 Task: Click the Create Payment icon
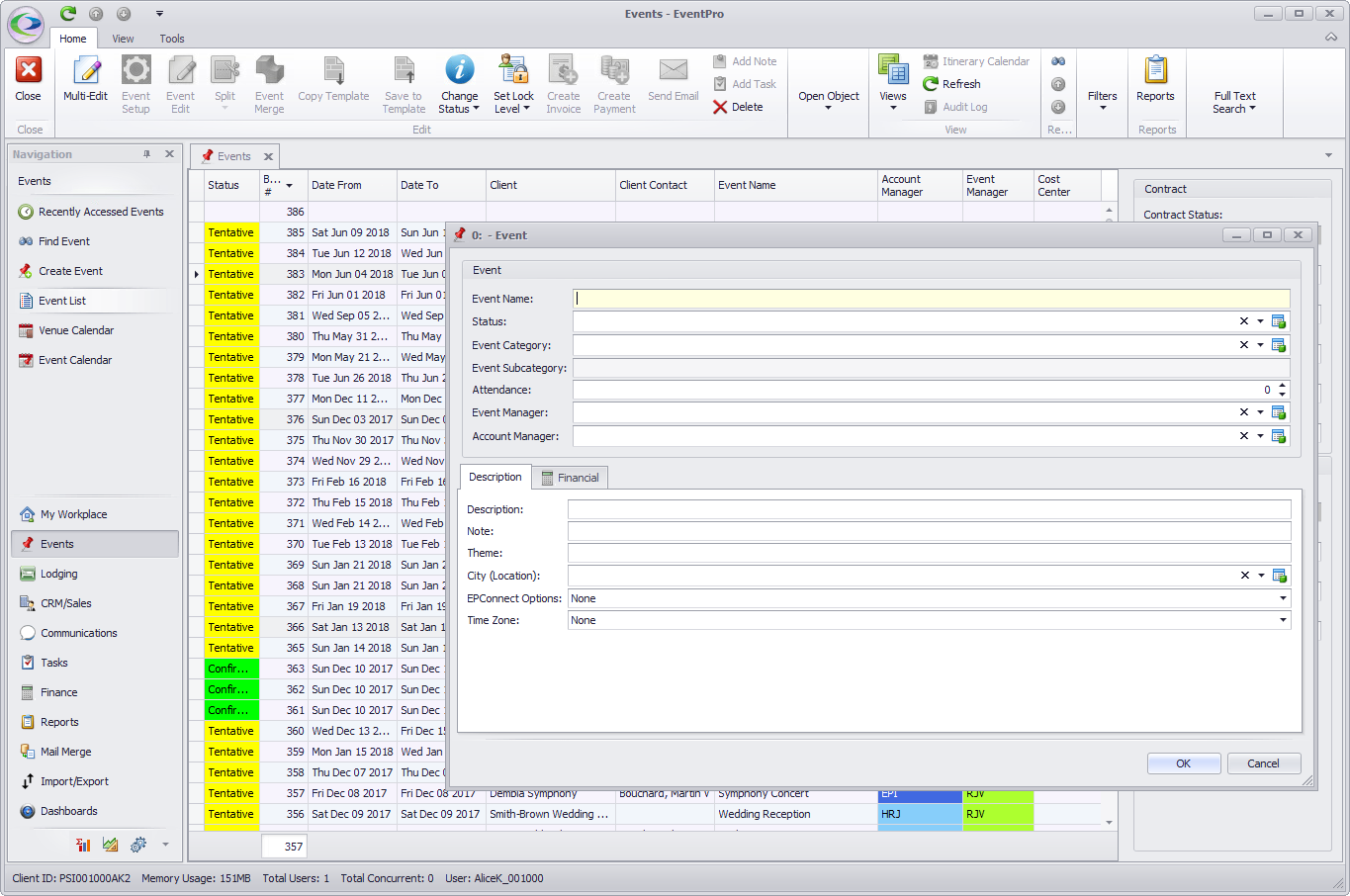click(614, 70)
